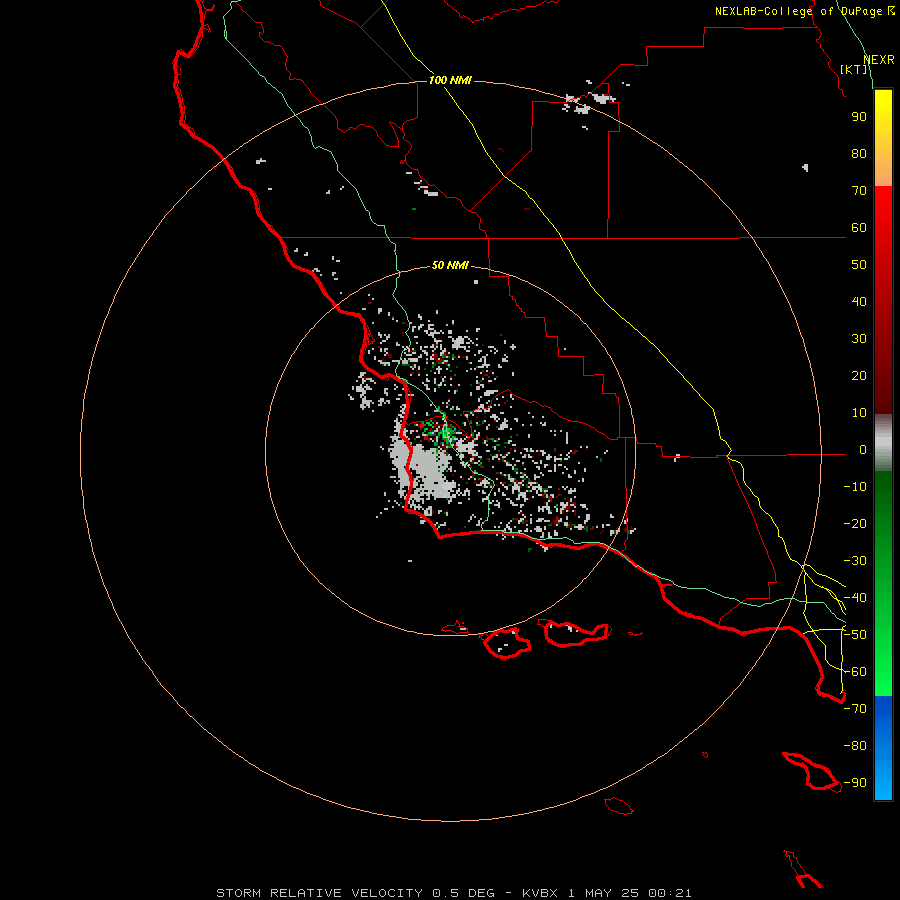Click the KT units label above the scale
900x900 pixels.
click(854, 69)
